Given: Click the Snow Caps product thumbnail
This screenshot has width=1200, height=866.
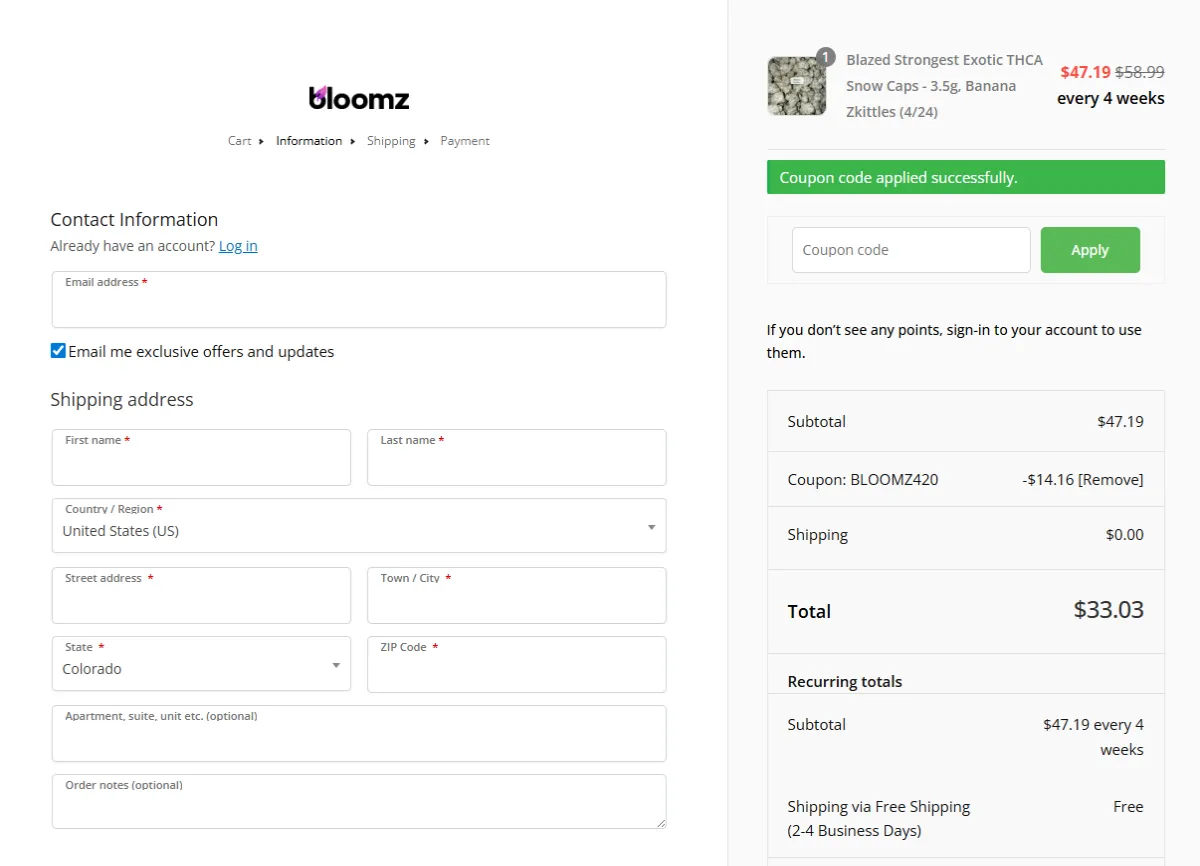Looking at the screenshot, I should 796,86.
